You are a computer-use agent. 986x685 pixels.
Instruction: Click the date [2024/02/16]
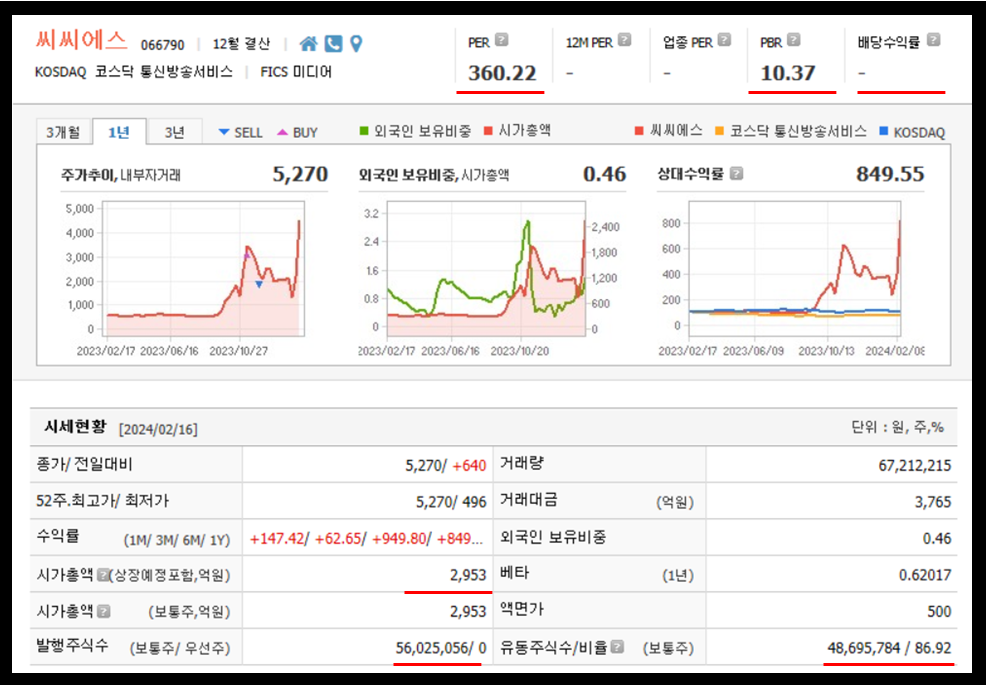[158, 430]
